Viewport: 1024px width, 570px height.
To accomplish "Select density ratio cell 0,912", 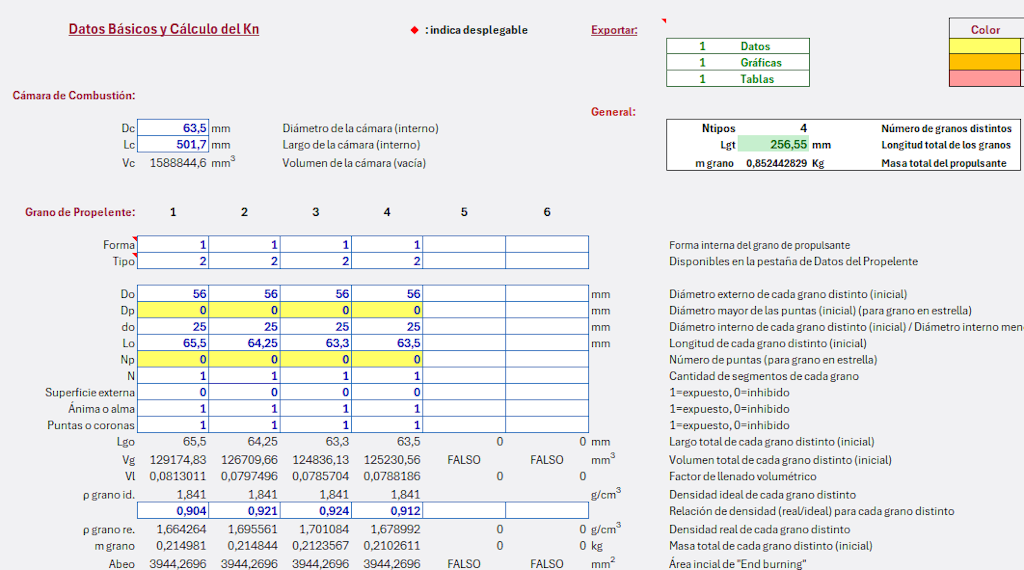I will tap(387, 511).
